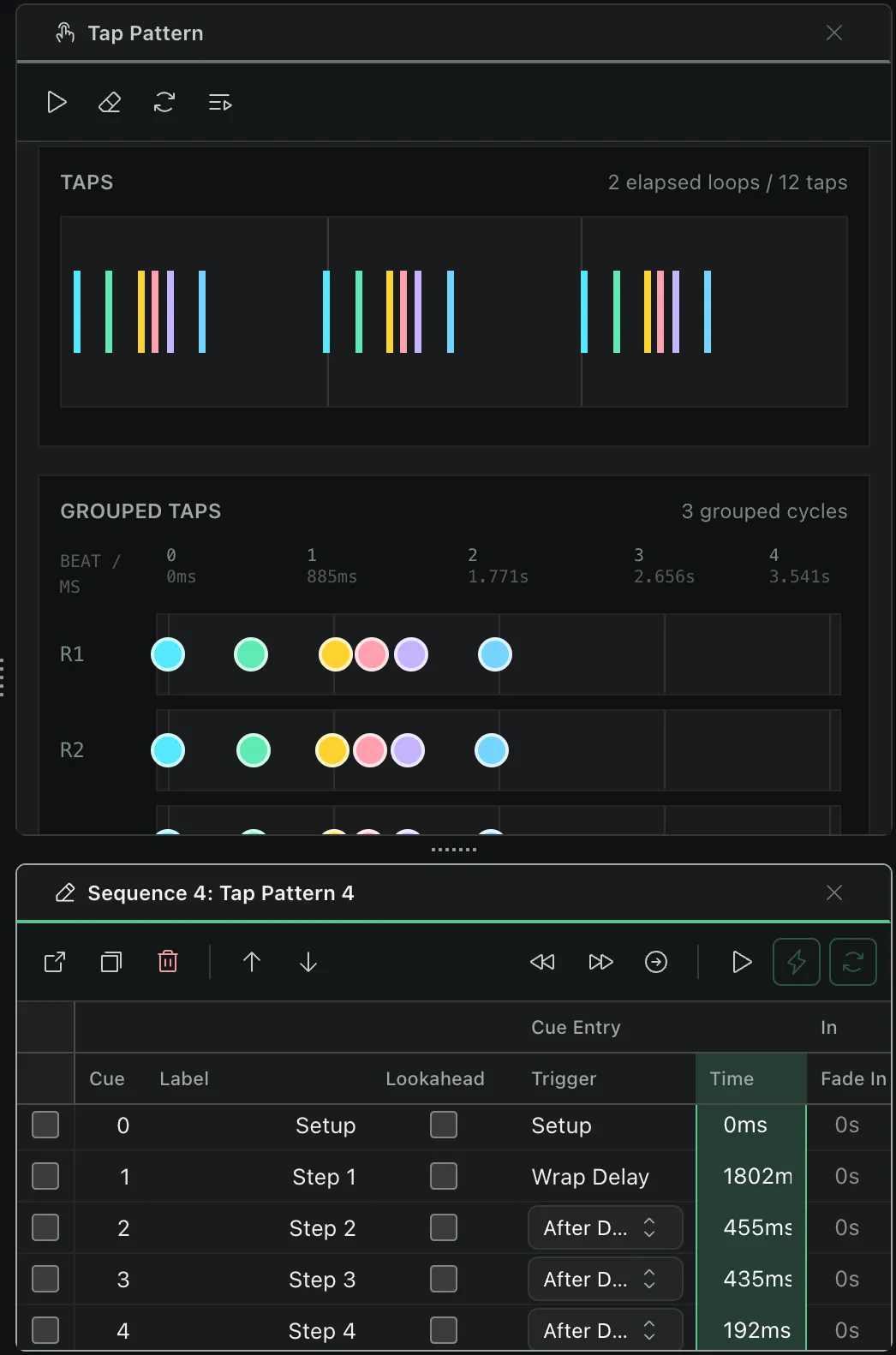Select the row checkbox for cue 1
Screen dimensions: 896x1355
pos(45,1176)
